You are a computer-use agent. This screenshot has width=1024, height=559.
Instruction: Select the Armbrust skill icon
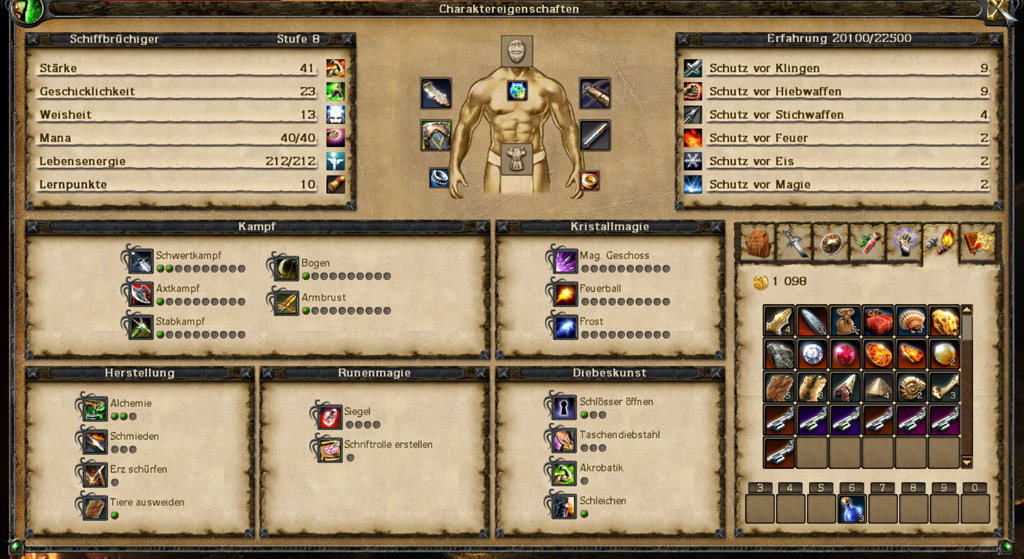285,302
